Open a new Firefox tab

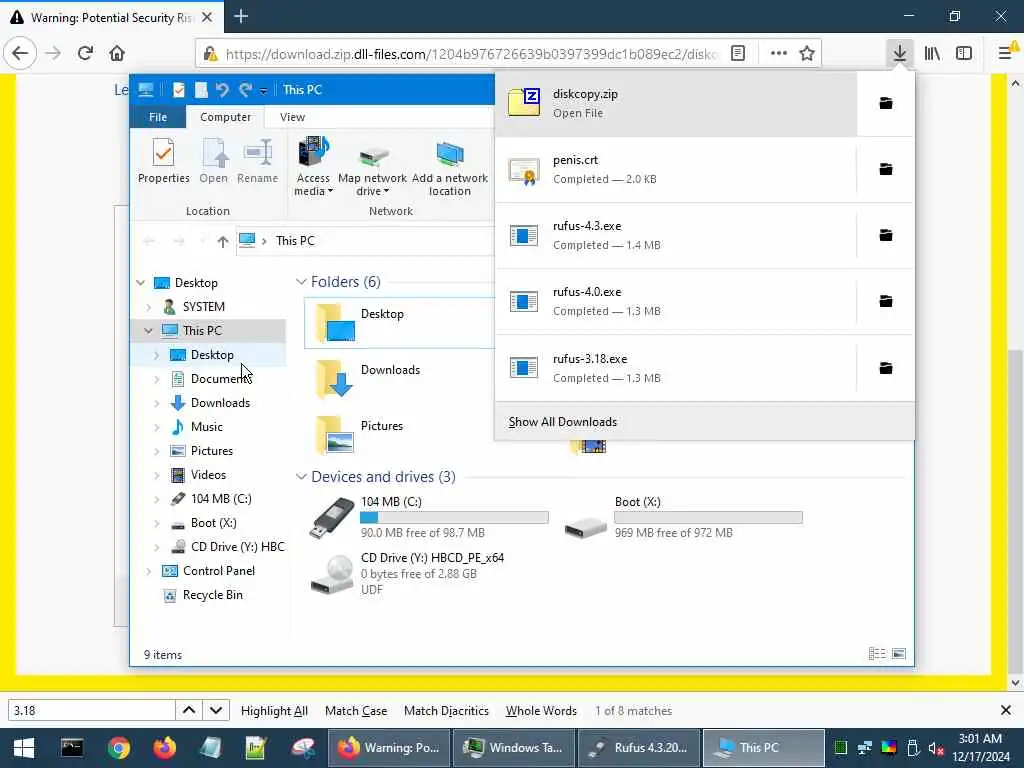[x=241, y=16]
